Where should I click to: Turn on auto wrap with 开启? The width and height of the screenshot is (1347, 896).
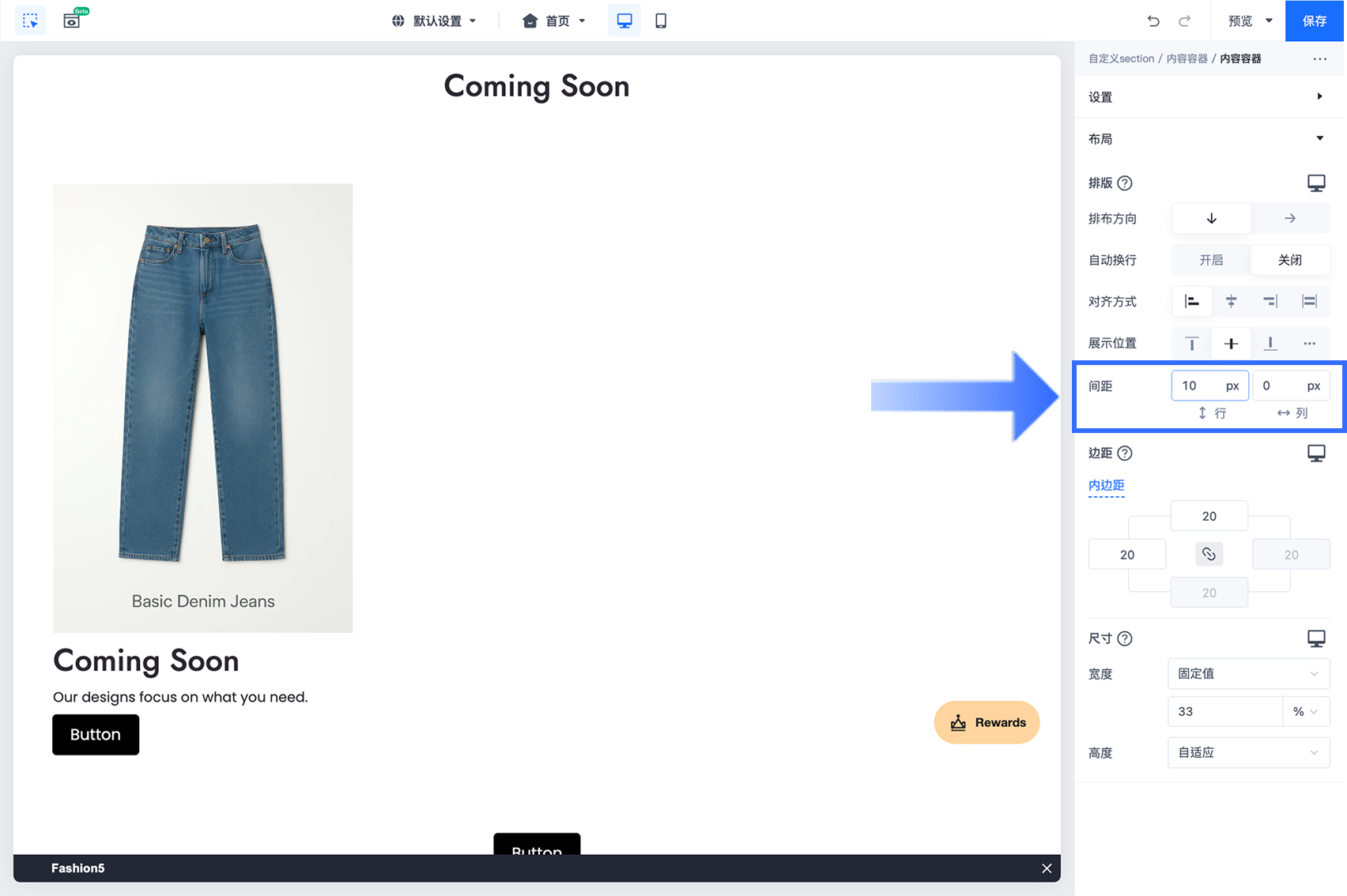[1211, 260]
